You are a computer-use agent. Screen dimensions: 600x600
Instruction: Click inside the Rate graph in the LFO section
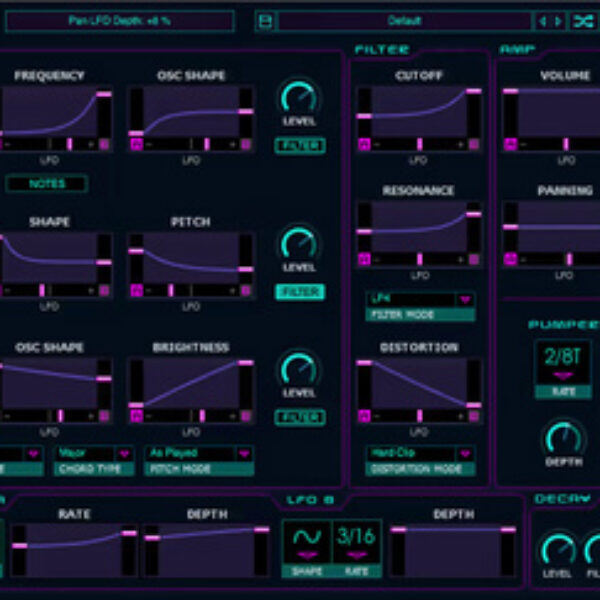(74, 550)
